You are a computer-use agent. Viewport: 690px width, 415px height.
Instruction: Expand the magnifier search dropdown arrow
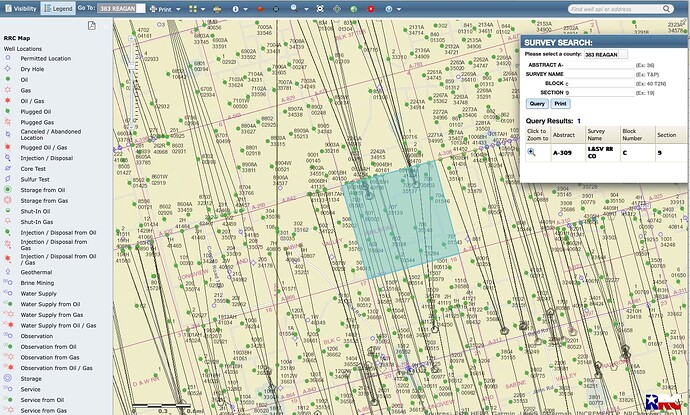pos(306,9)
